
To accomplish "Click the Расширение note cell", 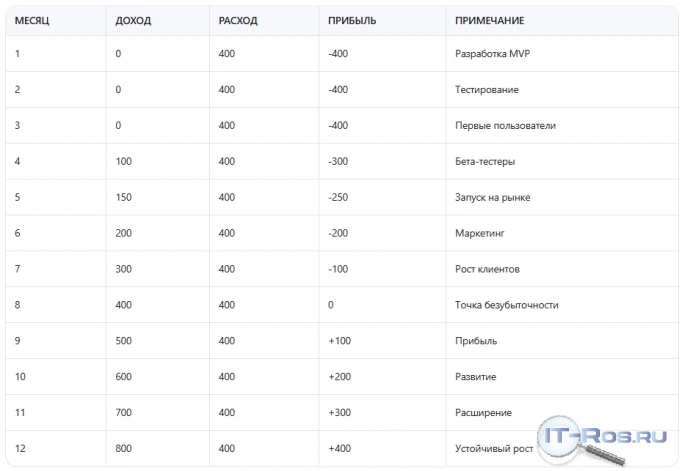I will [483, 412].
